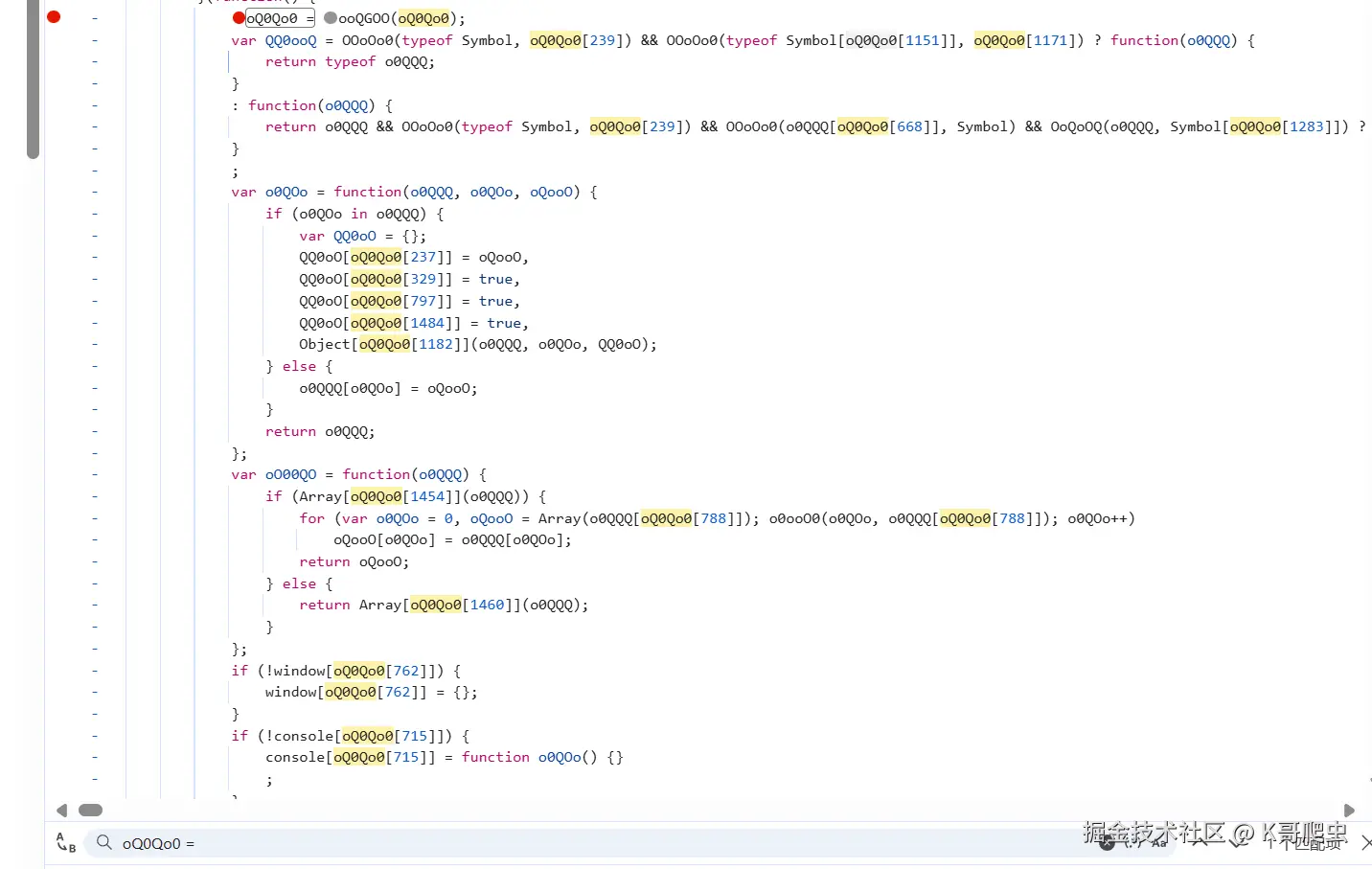This screenshot has width=1372, height=869.
Task: Click the horizontal scrollbar thumb
Action: click(x=91, y=811)
